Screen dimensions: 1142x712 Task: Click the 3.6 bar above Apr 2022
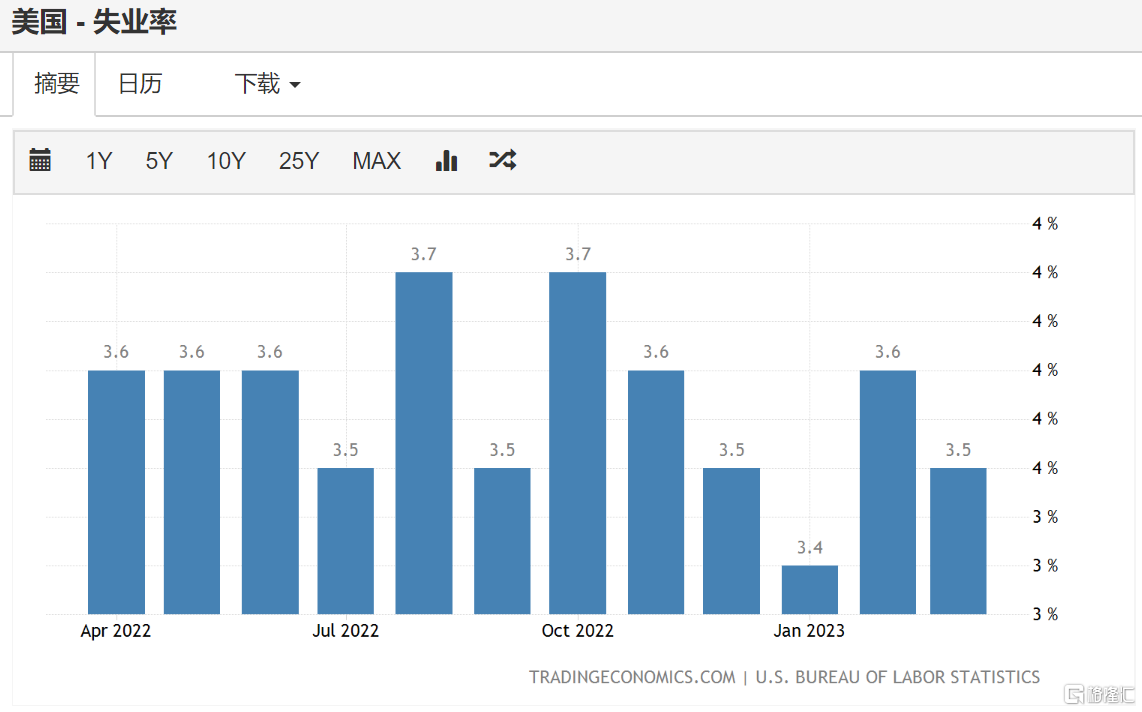pyautogui.click(x=116, y=491)
